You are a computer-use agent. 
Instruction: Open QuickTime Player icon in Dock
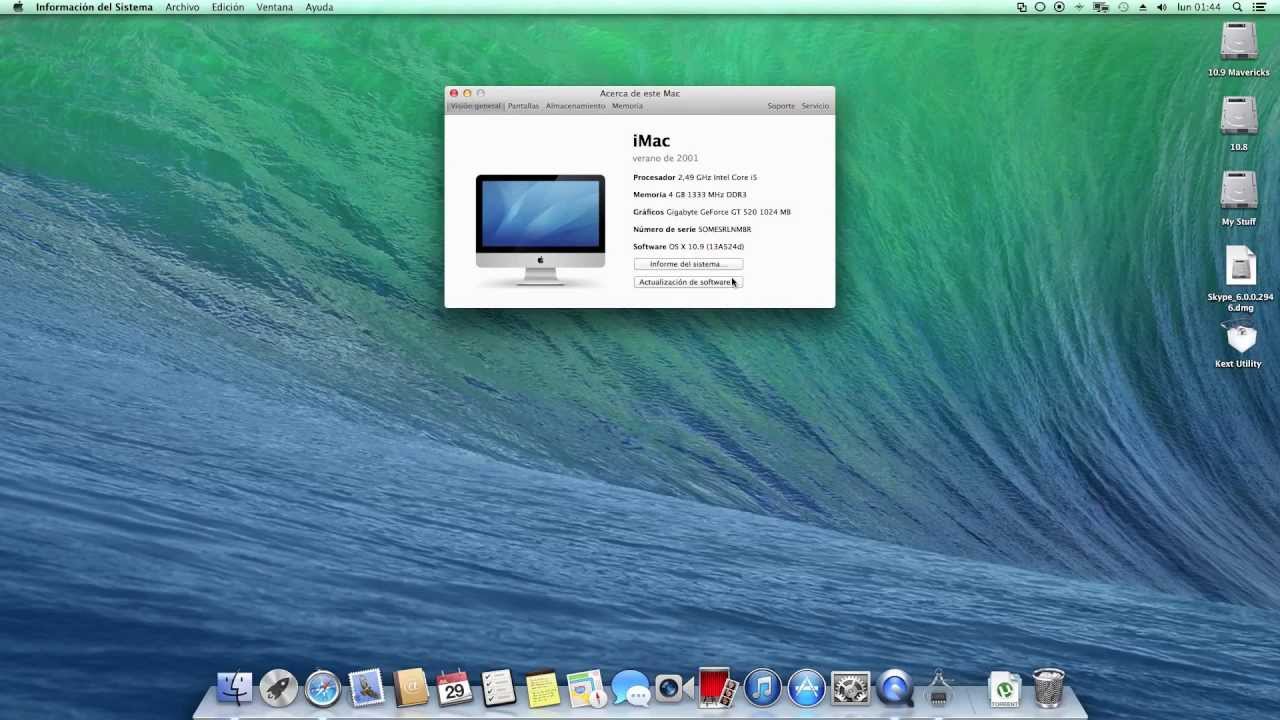pyautogui.click(x=894, y=688)
